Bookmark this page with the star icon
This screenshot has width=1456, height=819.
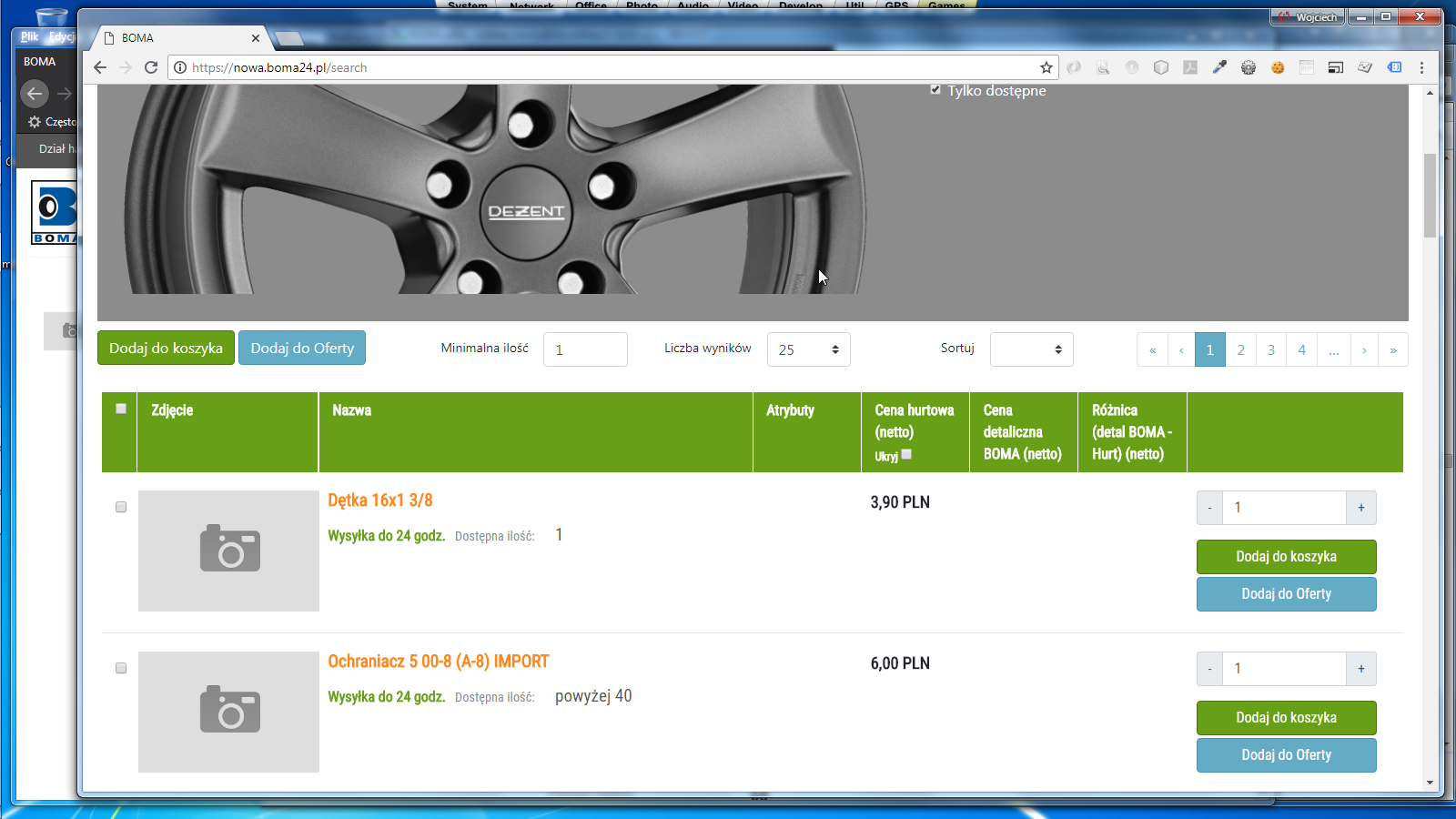[1046, 67]
